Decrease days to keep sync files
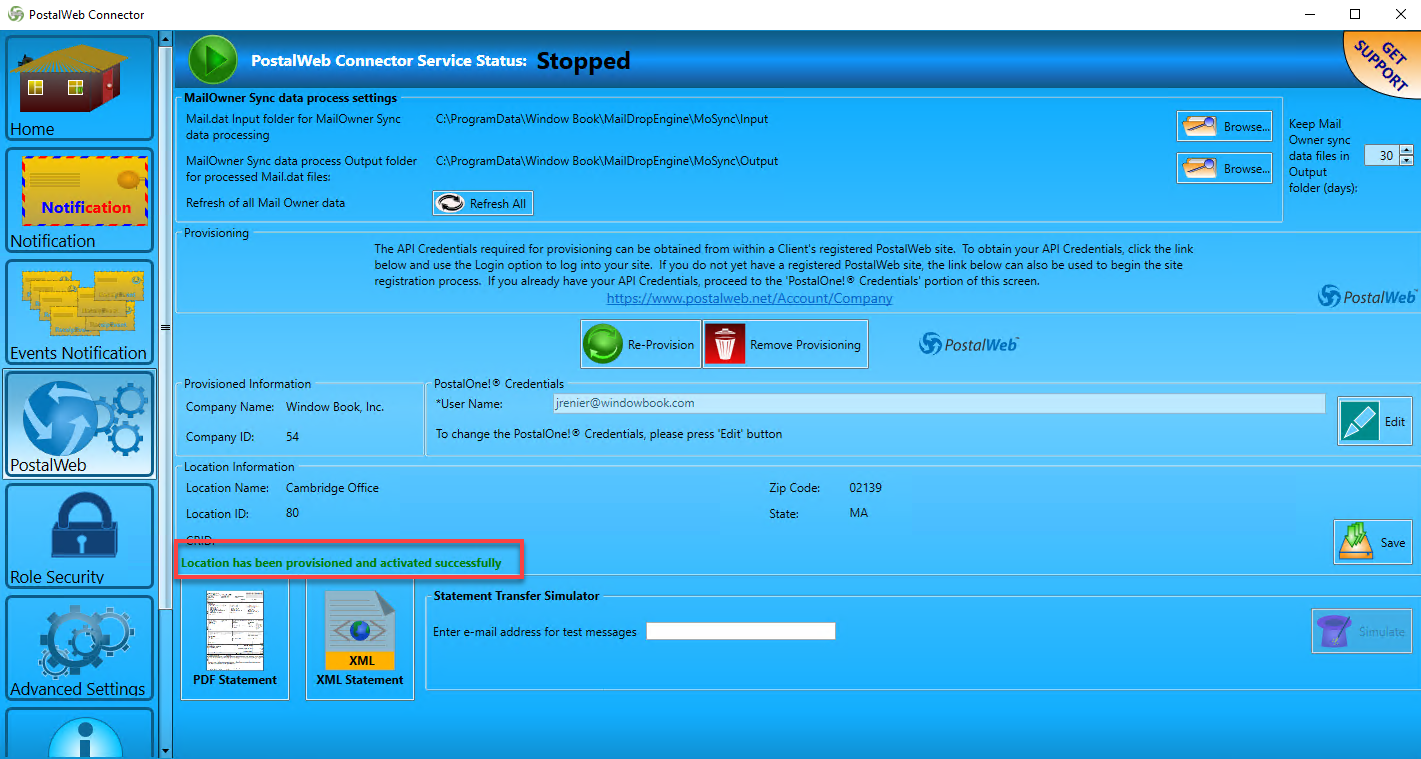This screenshot has height=759, width=1421. [1407, 161]
